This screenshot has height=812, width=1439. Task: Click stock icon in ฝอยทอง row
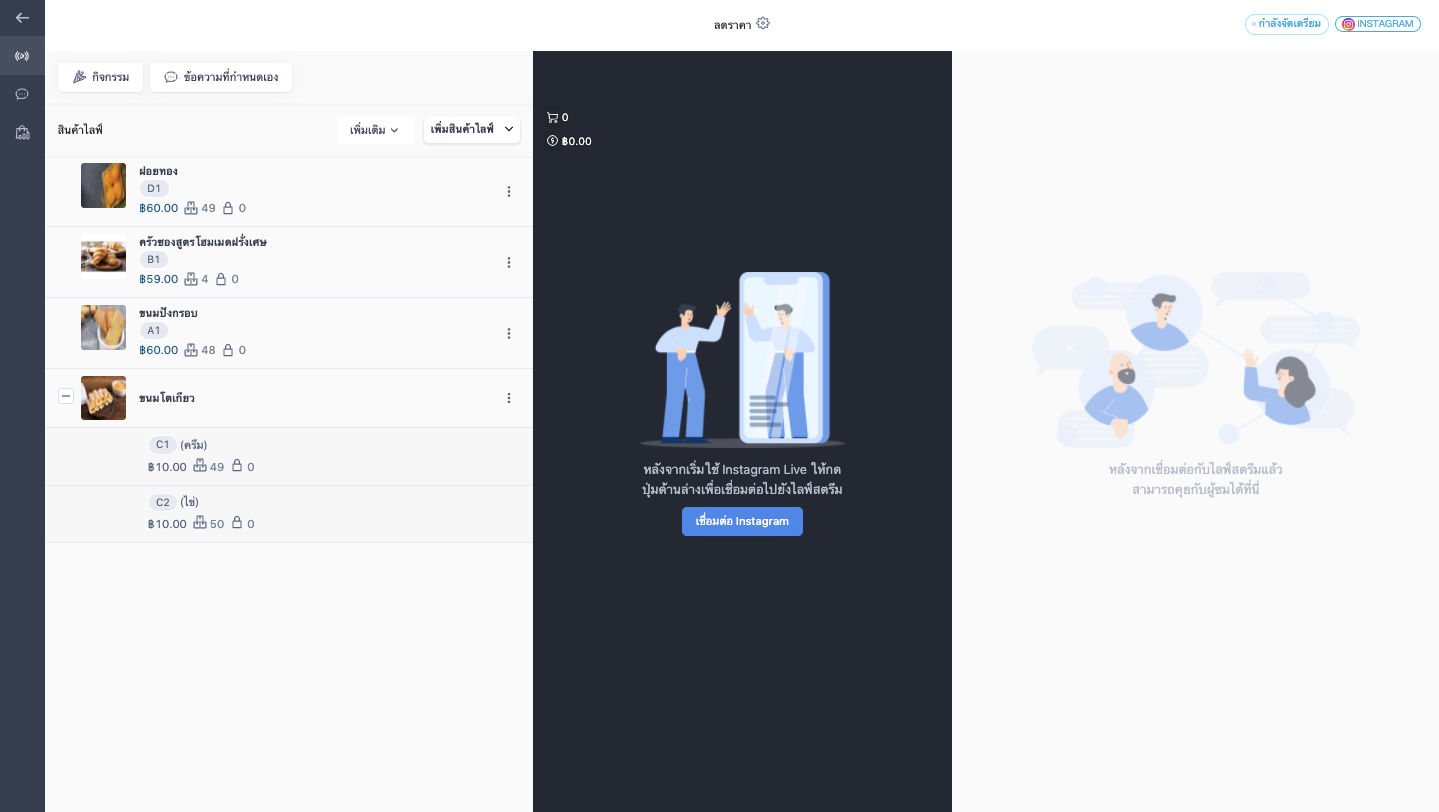[x=191, y=208]
